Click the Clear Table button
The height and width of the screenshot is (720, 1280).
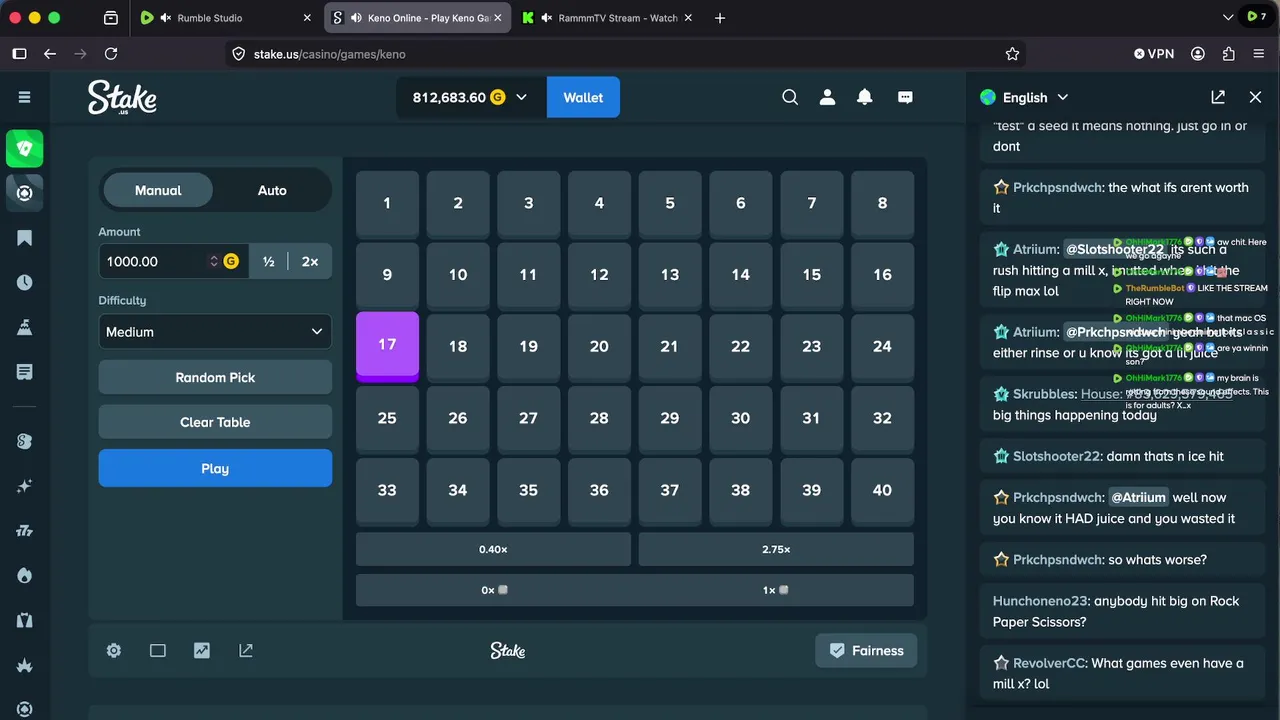(x=215, y=422)
